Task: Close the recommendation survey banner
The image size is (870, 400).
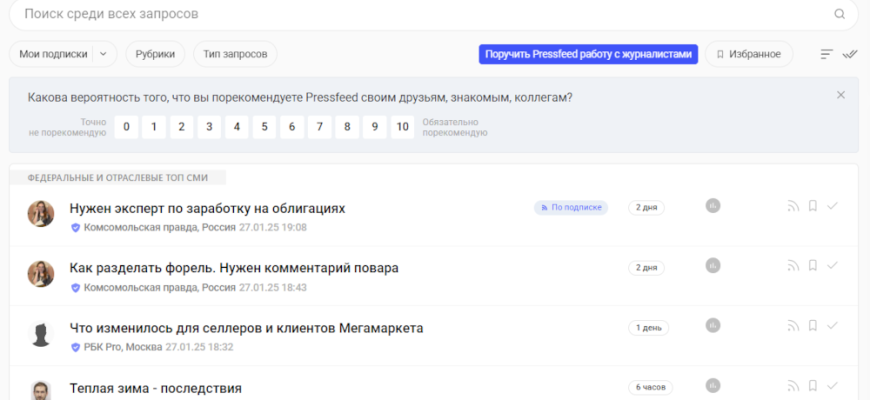Action: 841,95
